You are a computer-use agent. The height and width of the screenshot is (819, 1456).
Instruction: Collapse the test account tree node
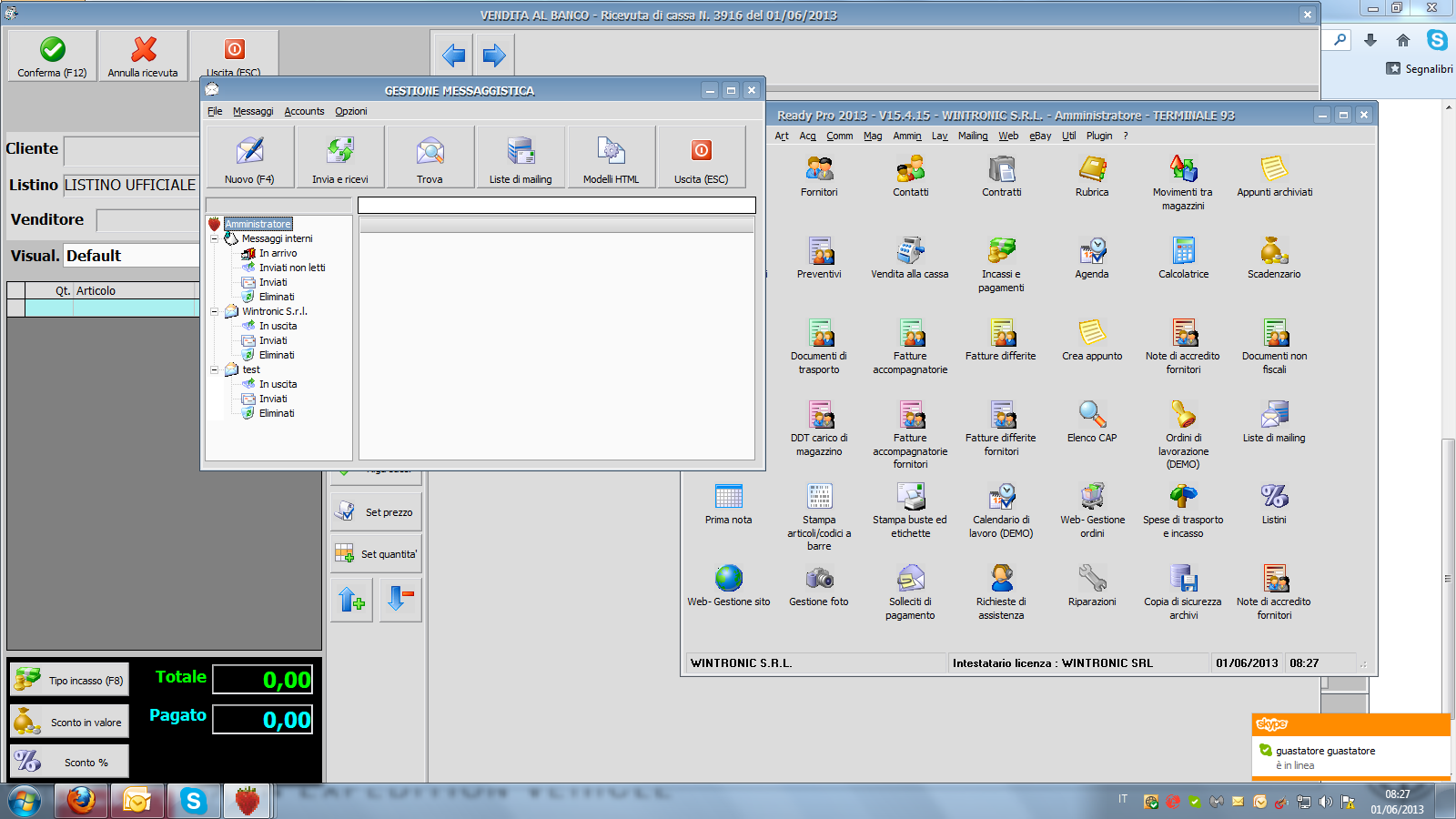point(215,369)
